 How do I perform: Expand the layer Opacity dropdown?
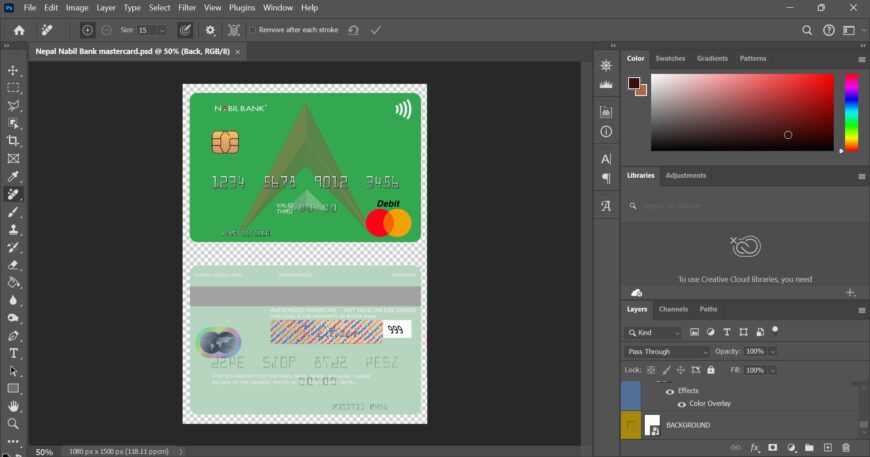pos(772,352)
